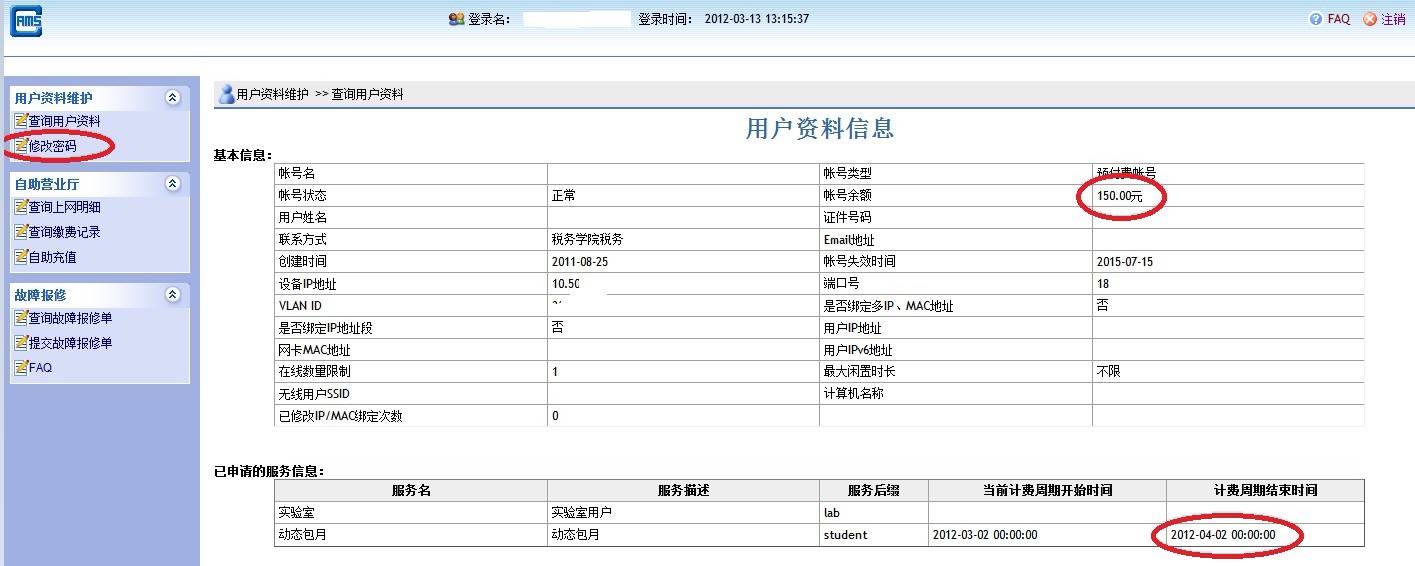Click the FAQ help icon in header
Image resolution: width=1415 pixels, height=566 pixels.
pyautogui.click(x=1316, y=19)
